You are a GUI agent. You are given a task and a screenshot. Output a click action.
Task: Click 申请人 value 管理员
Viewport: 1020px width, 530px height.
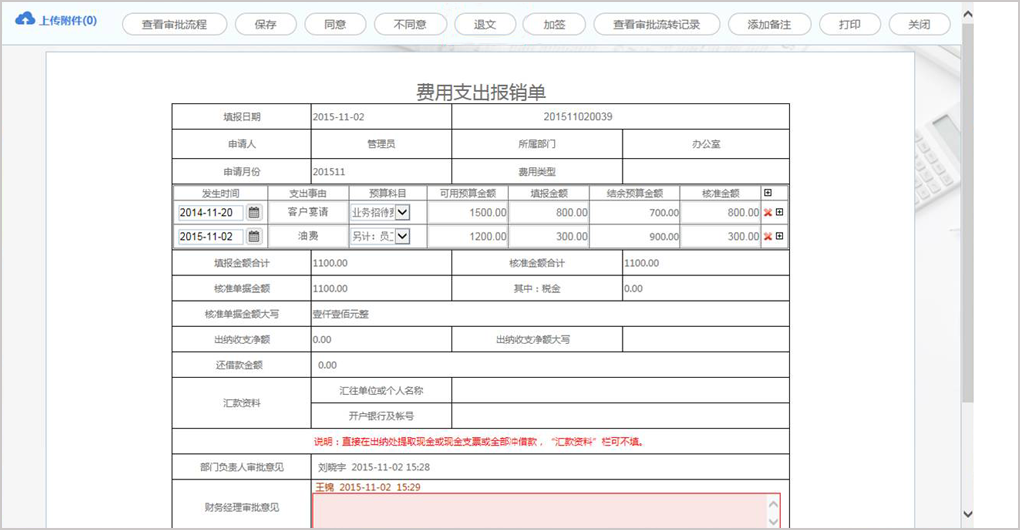point(381,144)
